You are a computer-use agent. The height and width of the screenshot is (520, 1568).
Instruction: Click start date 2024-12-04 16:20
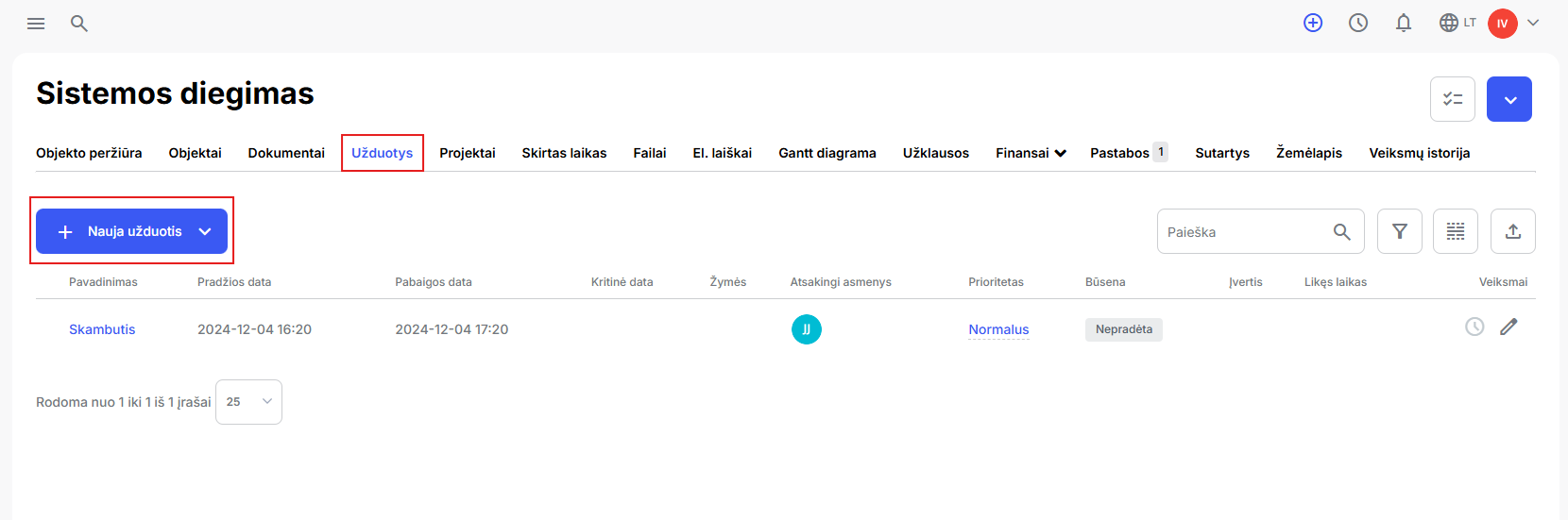(254, 329)
